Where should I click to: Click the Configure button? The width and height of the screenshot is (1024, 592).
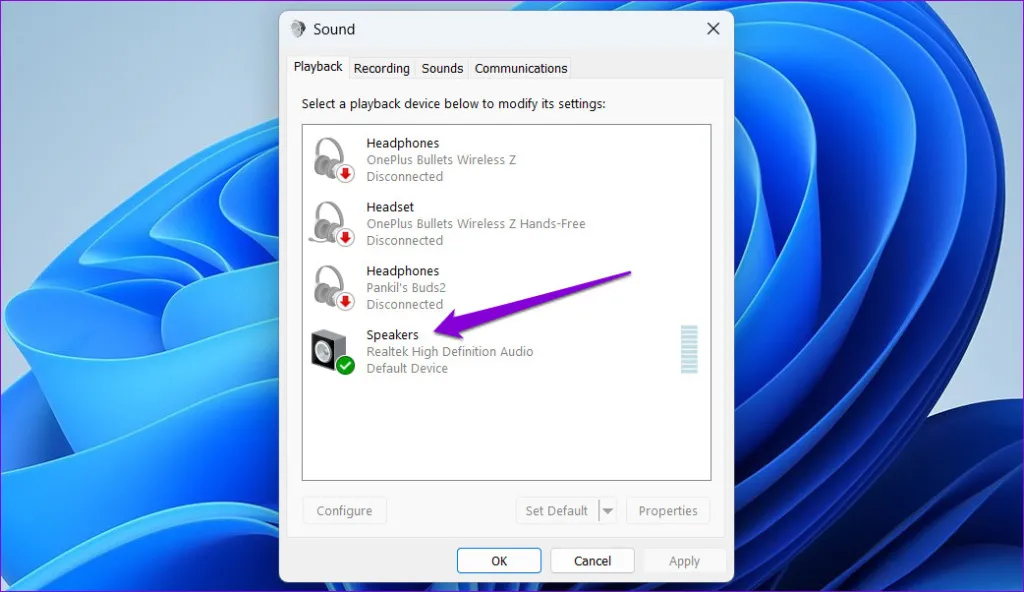tap(344, 511)
